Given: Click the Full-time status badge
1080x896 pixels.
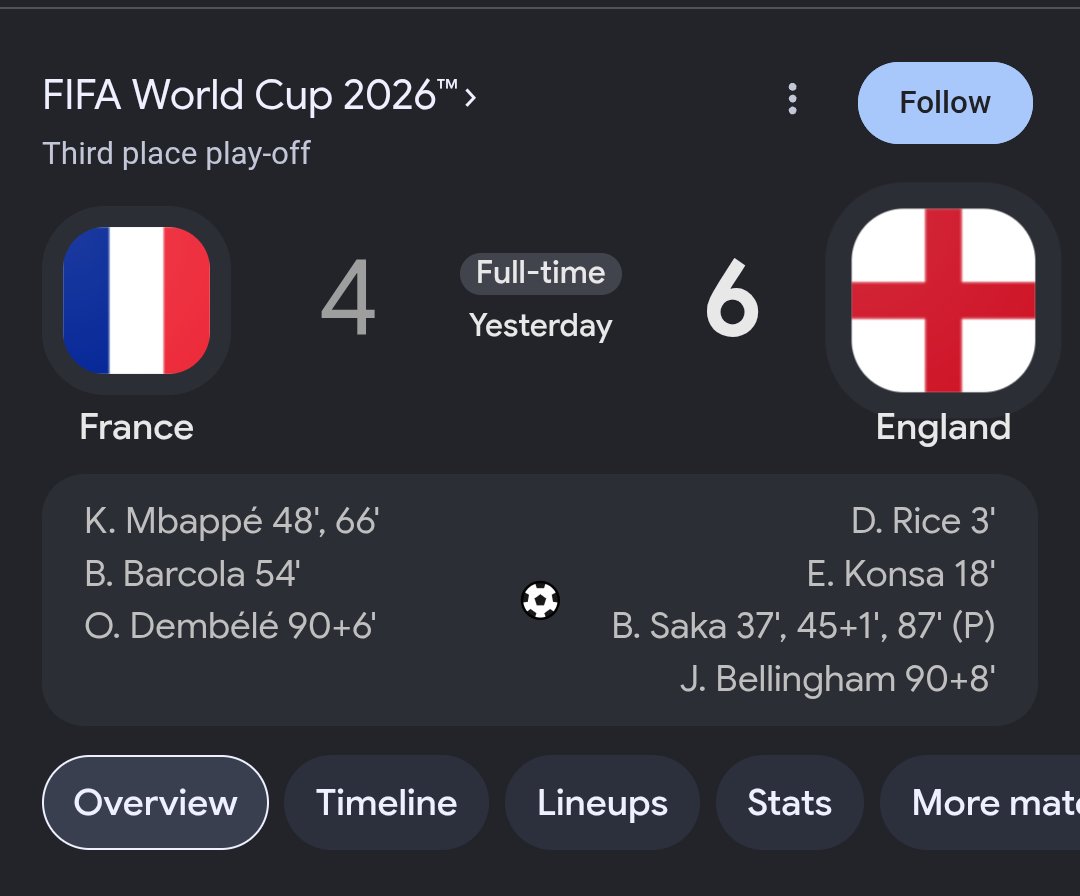Looking at the screenshot, I should coord(541,273).
